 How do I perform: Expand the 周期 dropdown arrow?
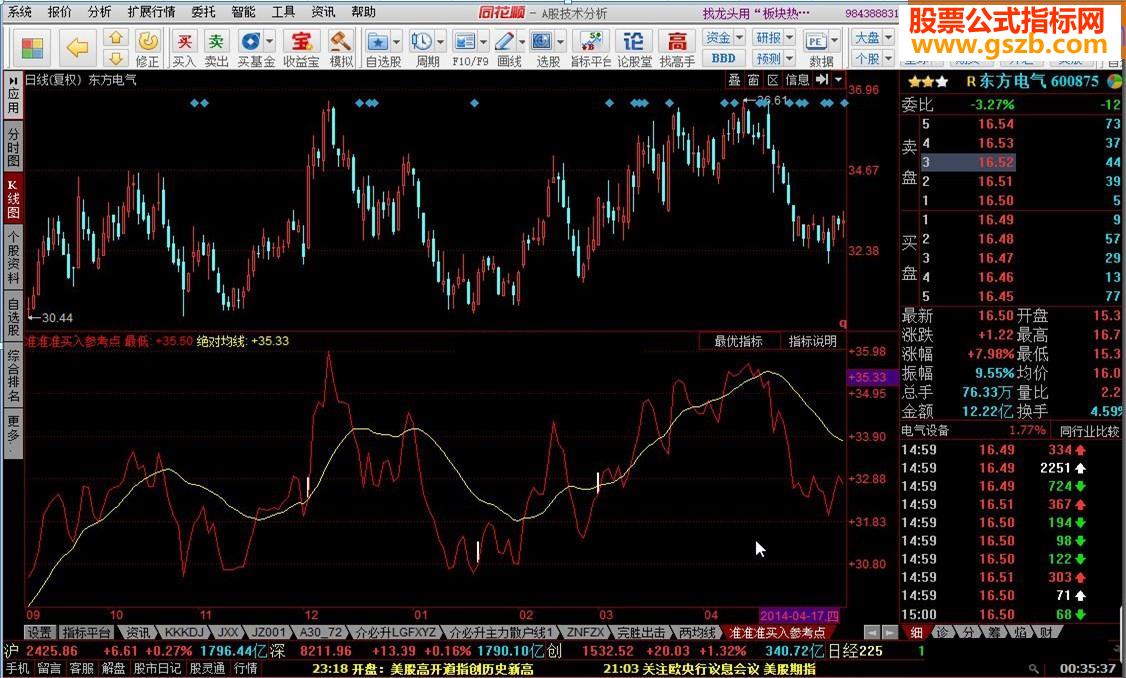tap(440, 41)
